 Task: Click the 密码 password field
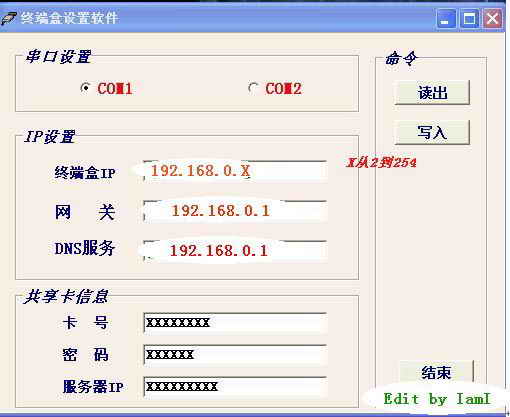[x=235, y=354]
